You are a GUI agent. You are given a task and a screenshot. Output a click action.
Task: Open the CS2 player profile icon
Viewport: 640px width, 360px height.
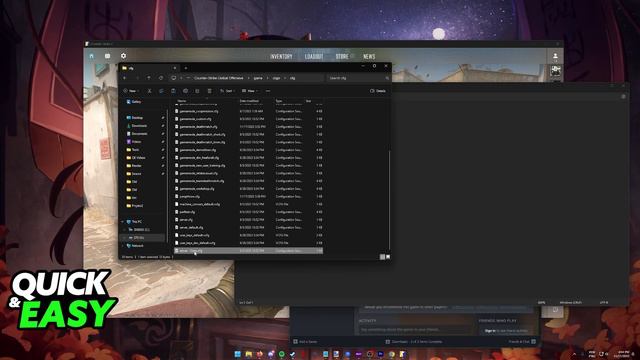555,56
